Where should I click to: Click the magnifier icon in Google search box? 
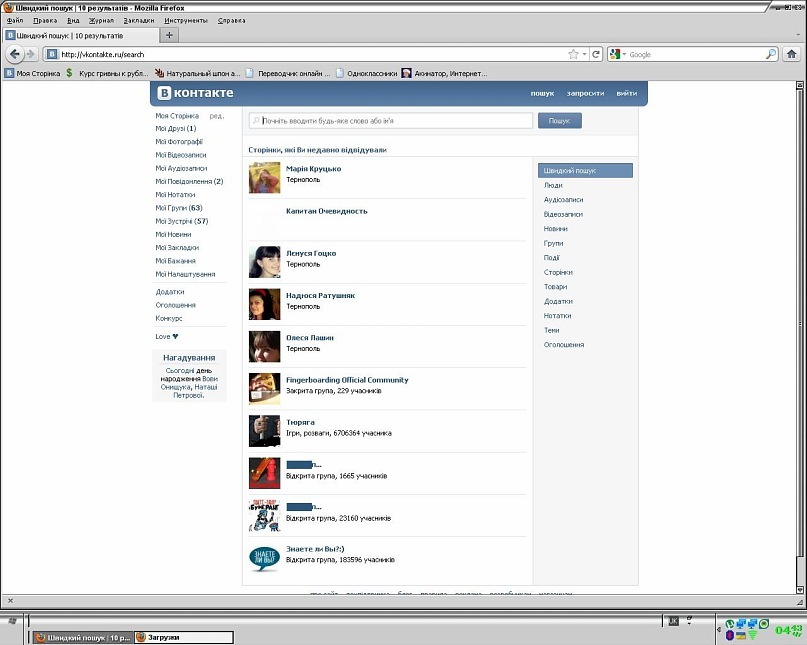coord(770,54)
